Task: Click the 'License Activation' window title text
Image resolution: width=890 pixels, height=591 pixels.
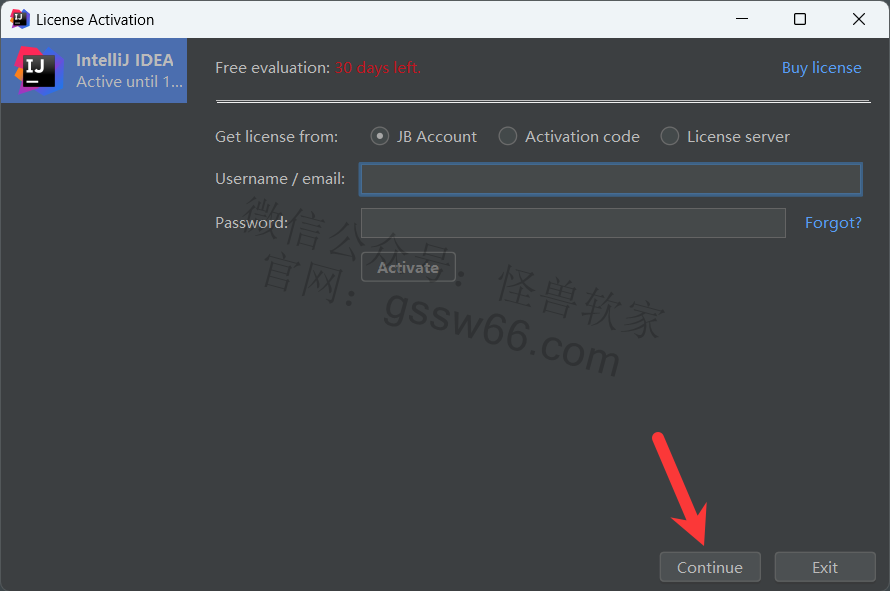Action: point(95,19)
